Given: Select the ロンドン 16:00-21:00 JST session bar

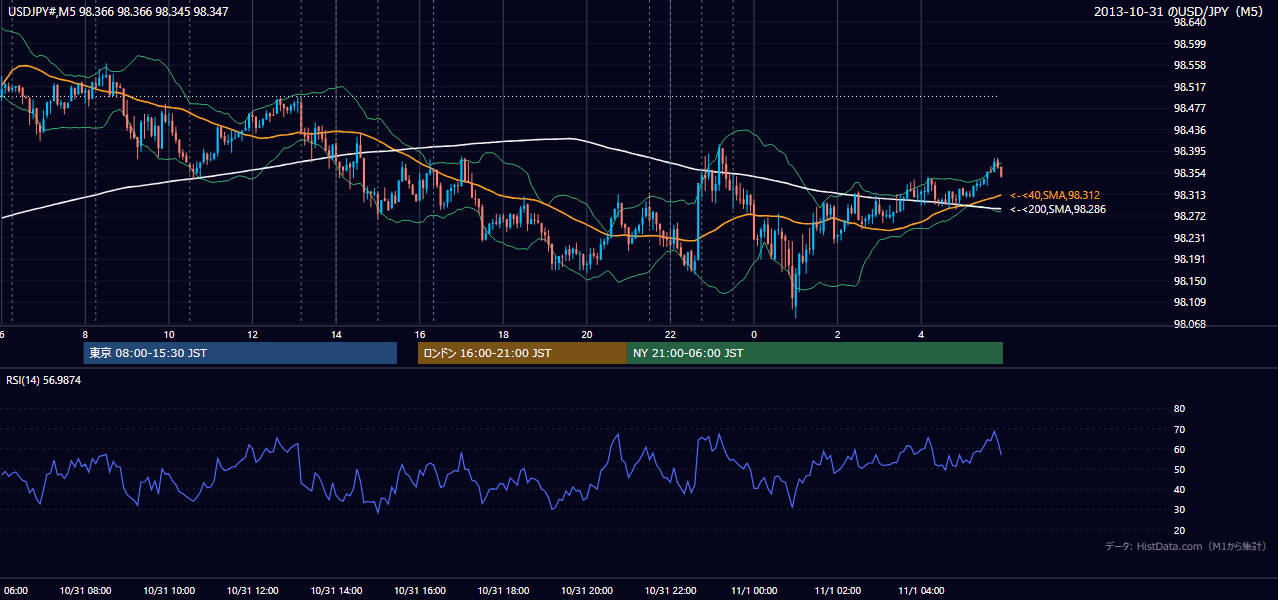Looking at the screenshot, I should pos(522,353).
